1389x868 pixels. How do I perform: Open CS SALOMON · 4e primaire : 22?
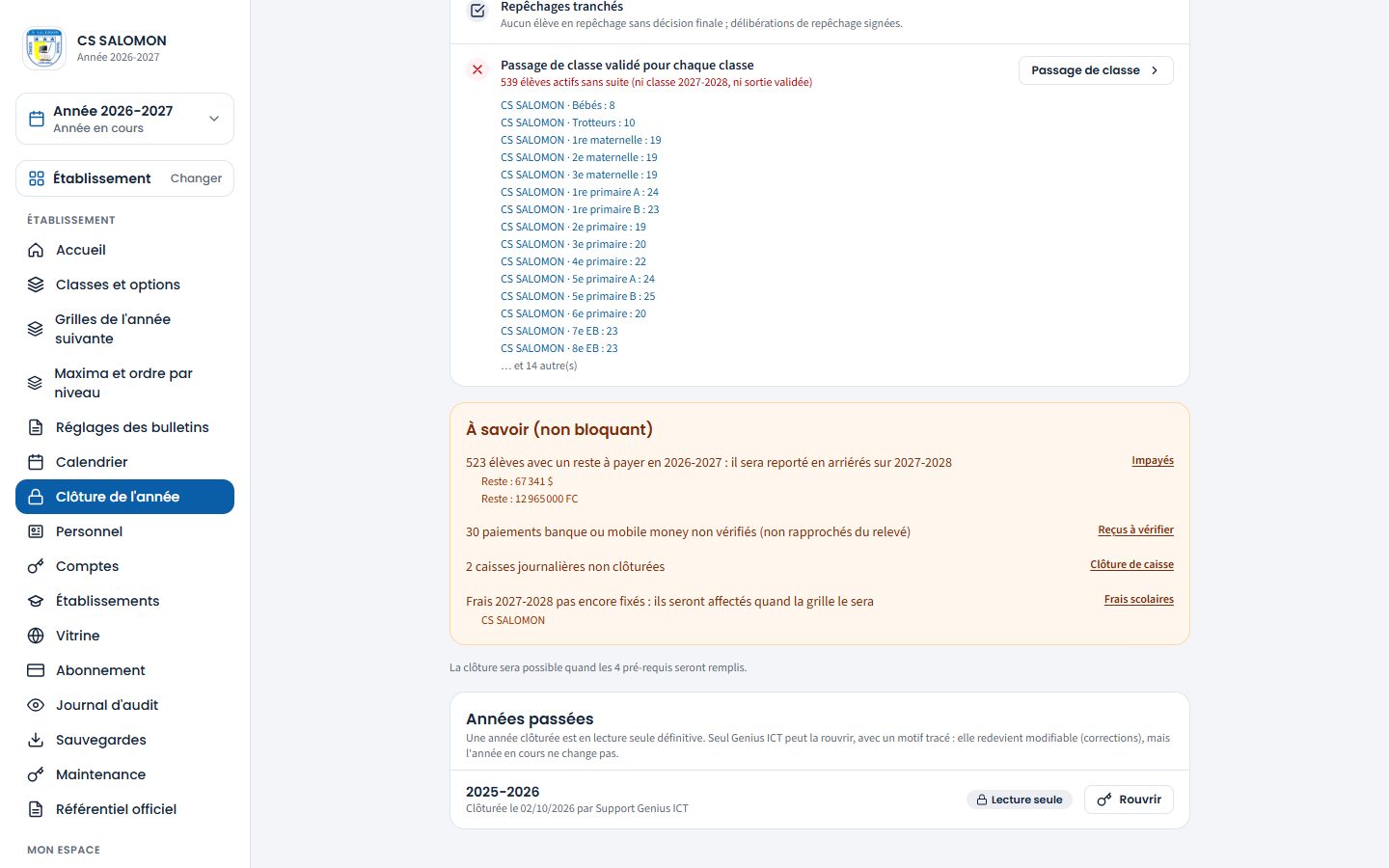(x=573, y=261)
